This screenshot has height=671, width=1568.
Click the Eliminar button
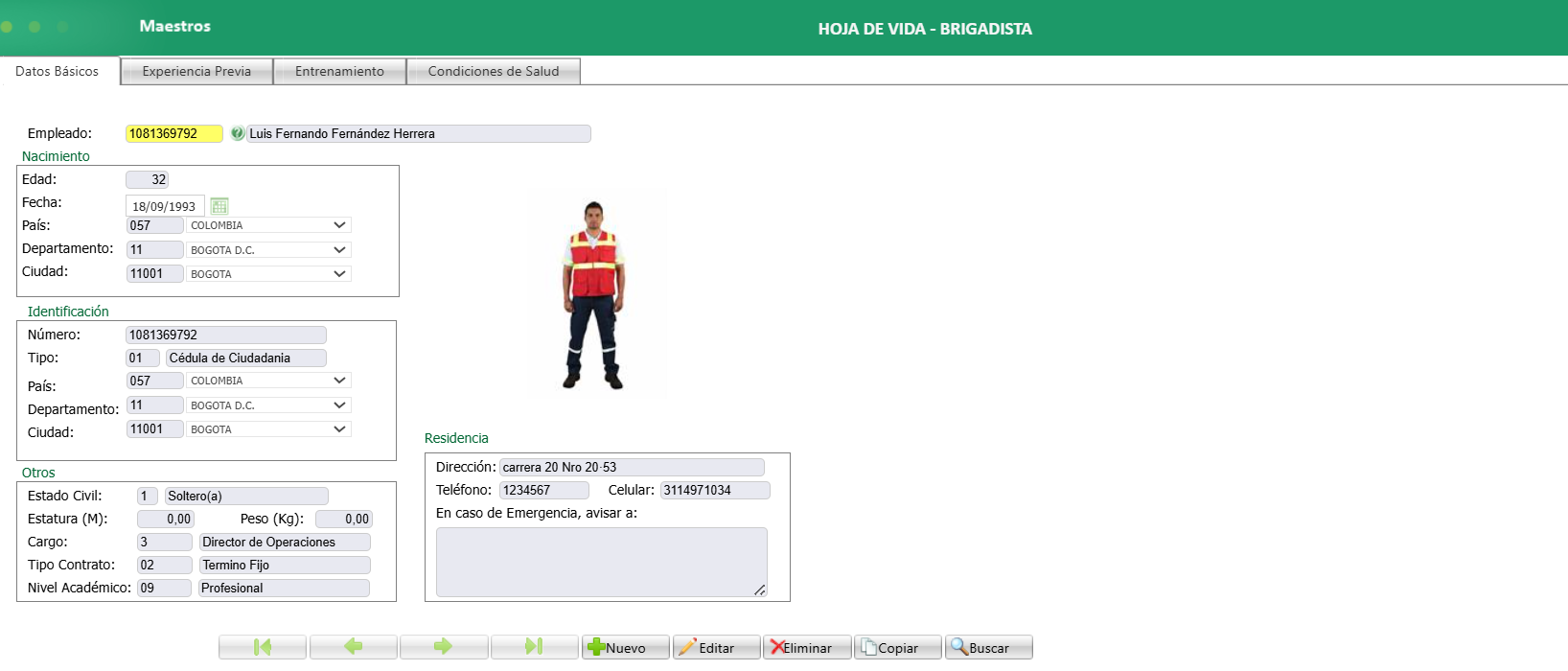tap(807, 647)
